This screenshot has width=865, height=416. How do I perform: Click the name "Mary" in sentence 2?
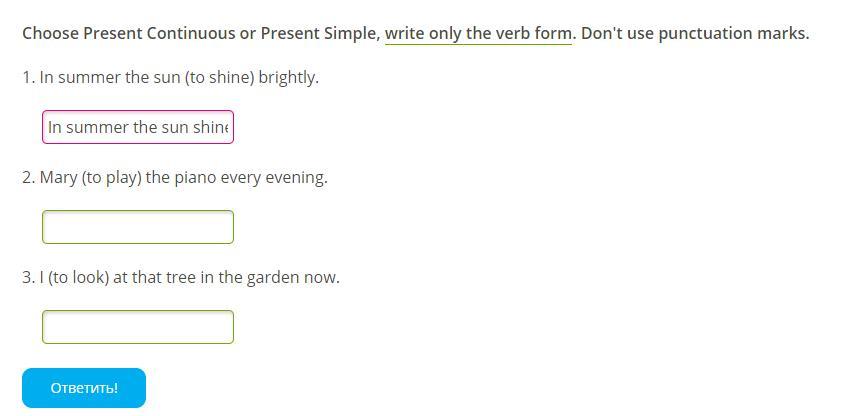click(x=58, y=178)
